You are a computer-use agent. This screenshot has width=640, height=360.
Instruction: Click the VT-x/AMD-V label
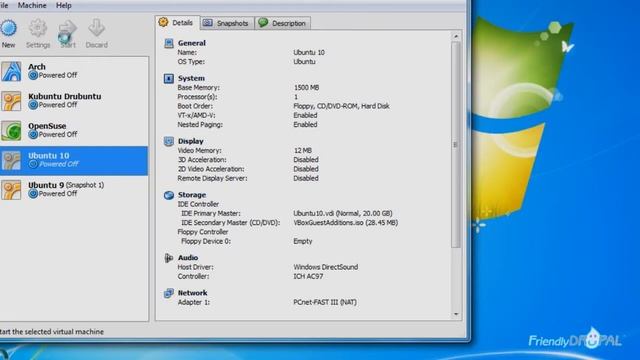pyautogui.click(x=196, y=116)
